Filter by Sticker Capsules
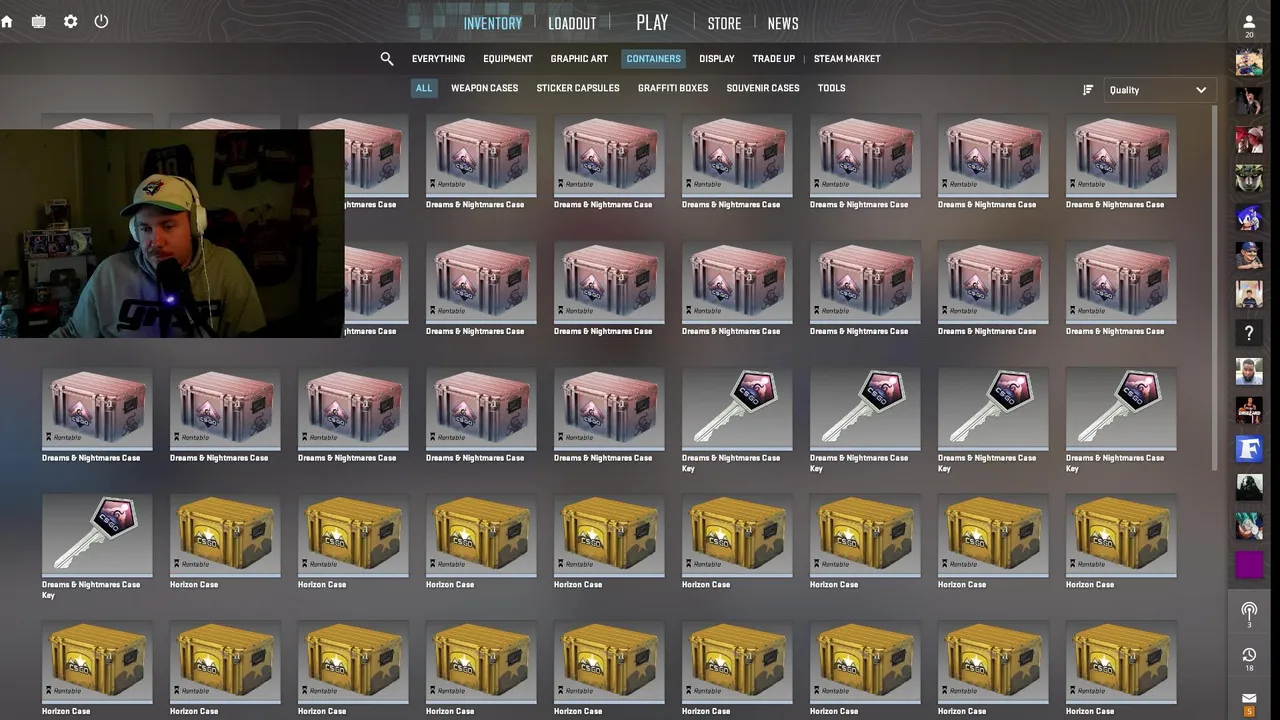 pos(578,88)
